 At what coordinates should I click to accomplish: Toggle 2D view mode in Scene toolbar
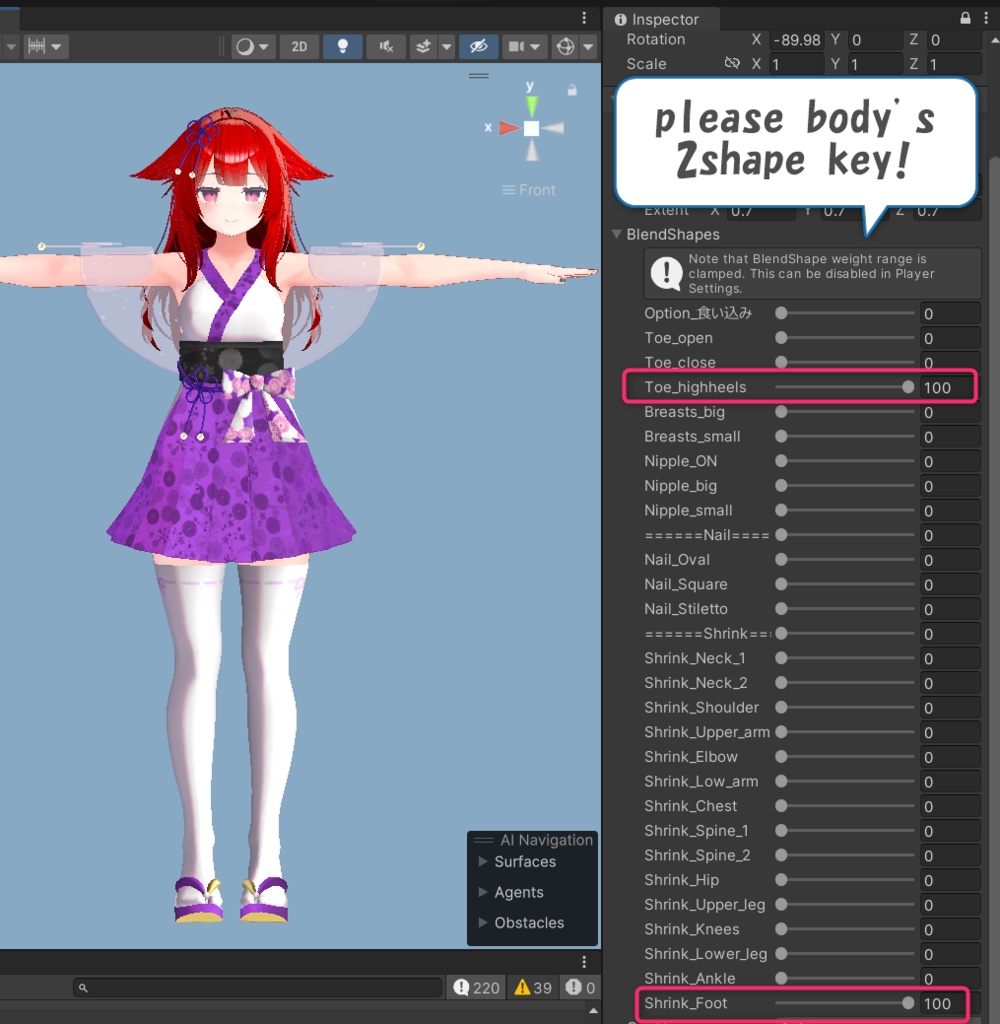click(x=299, y=46)
